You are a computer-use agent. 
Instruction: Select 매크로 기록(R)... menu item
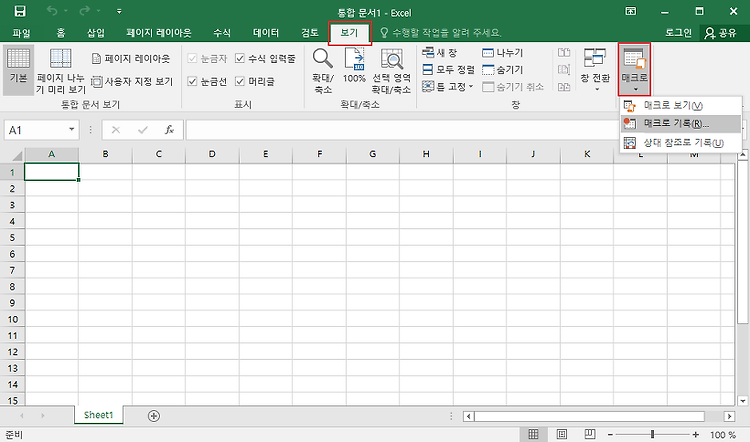[x=680, y=123]
